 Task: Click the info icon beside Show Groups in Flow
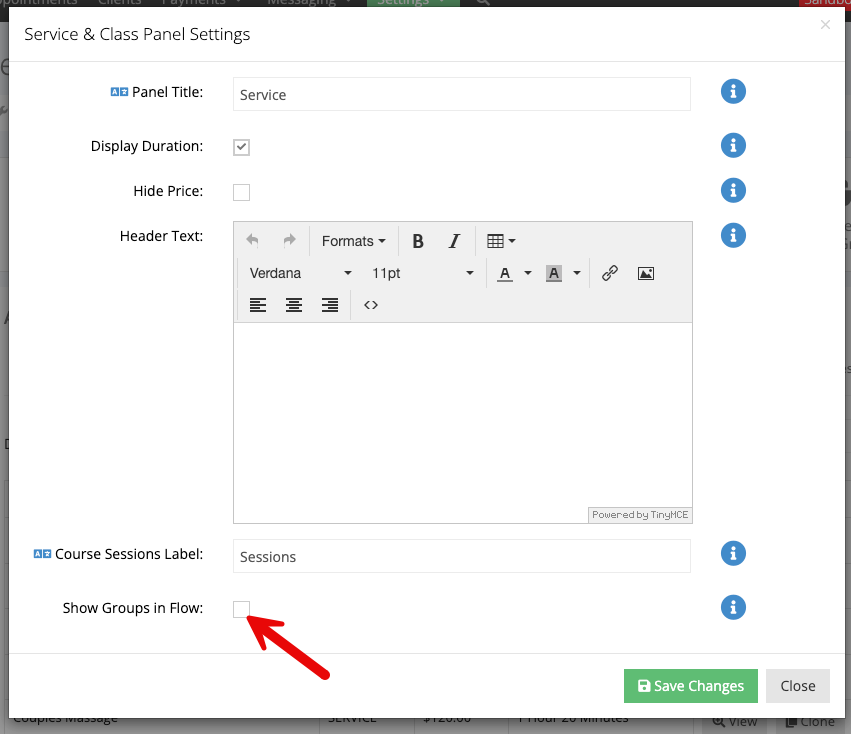point(733,607)
